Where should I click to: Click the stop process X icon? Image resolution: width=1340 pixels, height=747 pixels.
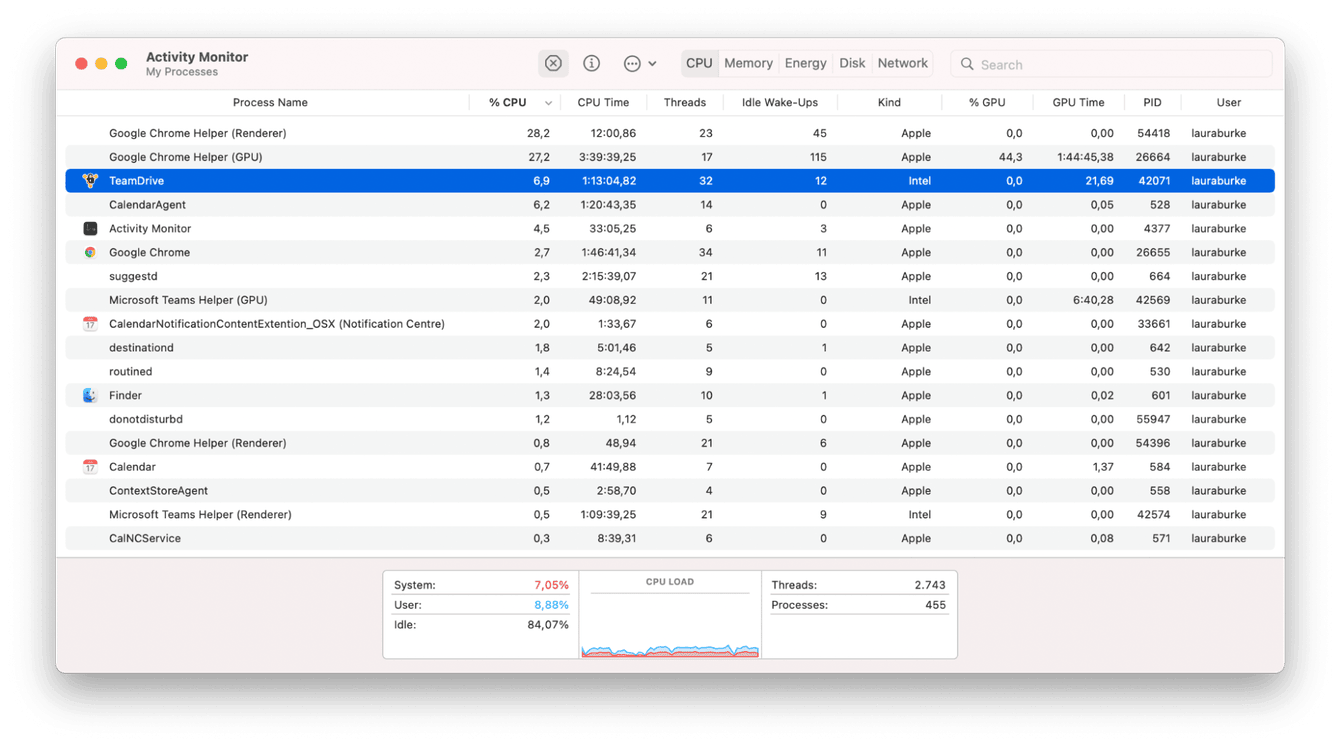(x=553, y=63)
